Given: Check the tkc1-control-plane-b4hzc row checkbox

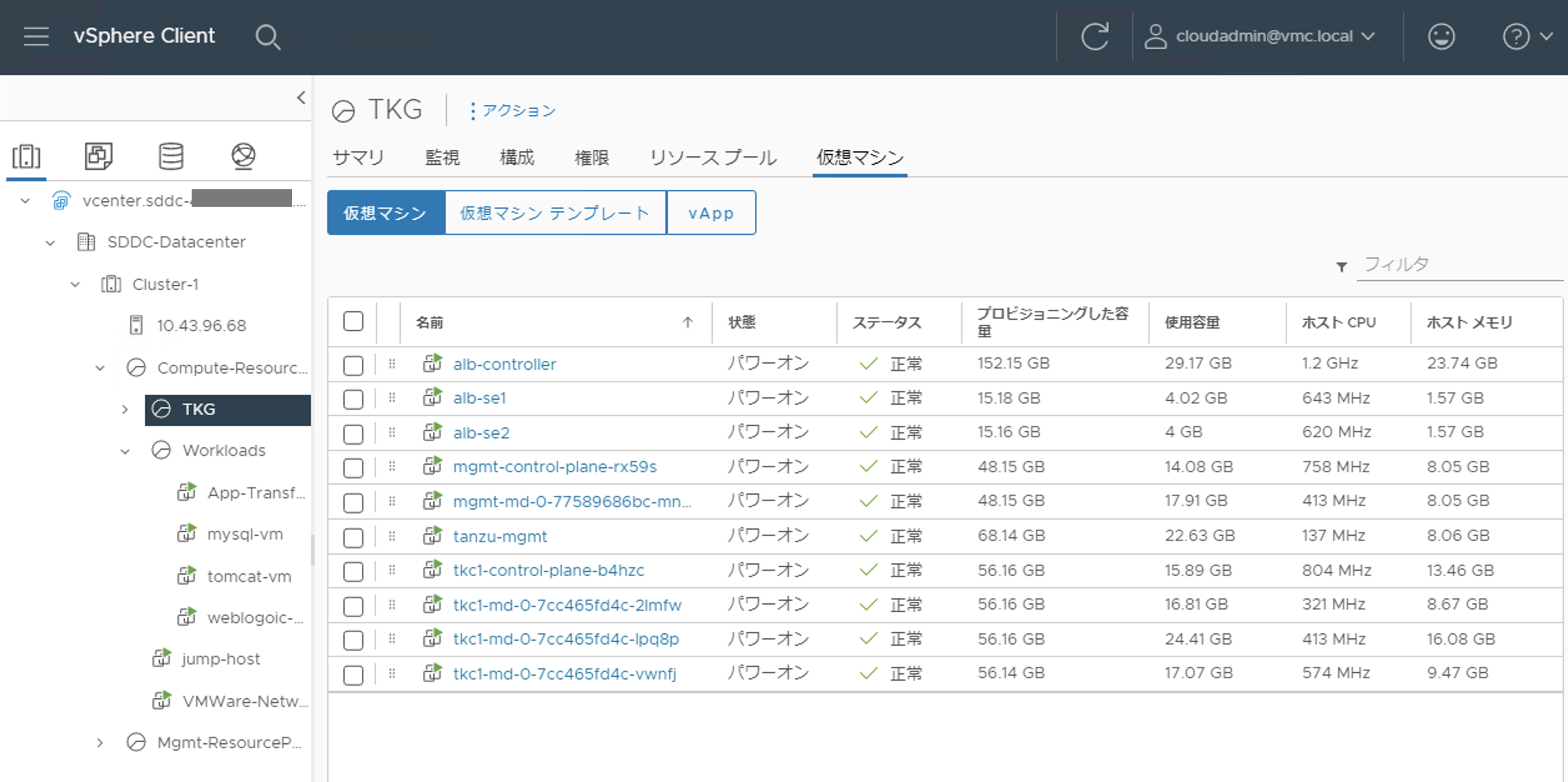Looking at the screenshot, I should [x=353, y=572].
